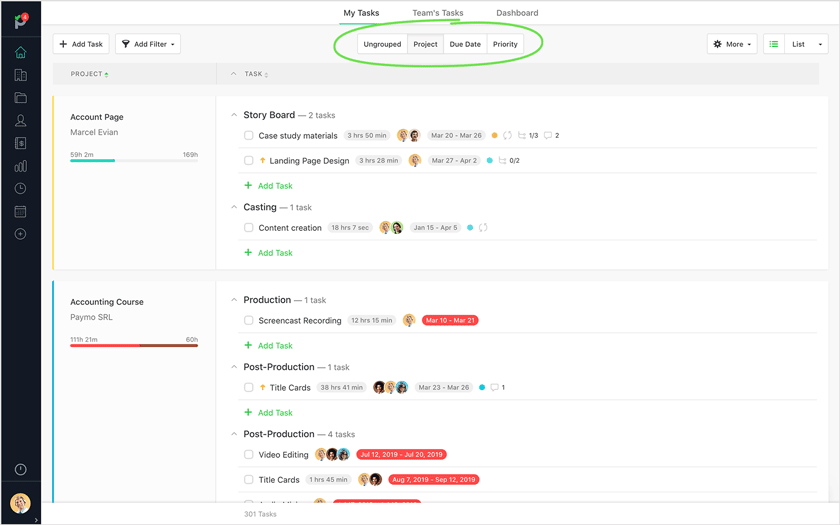This screenshot has width=840, height=525.
Task: Switch to the My Tasks tab
Action: (361, 13)
